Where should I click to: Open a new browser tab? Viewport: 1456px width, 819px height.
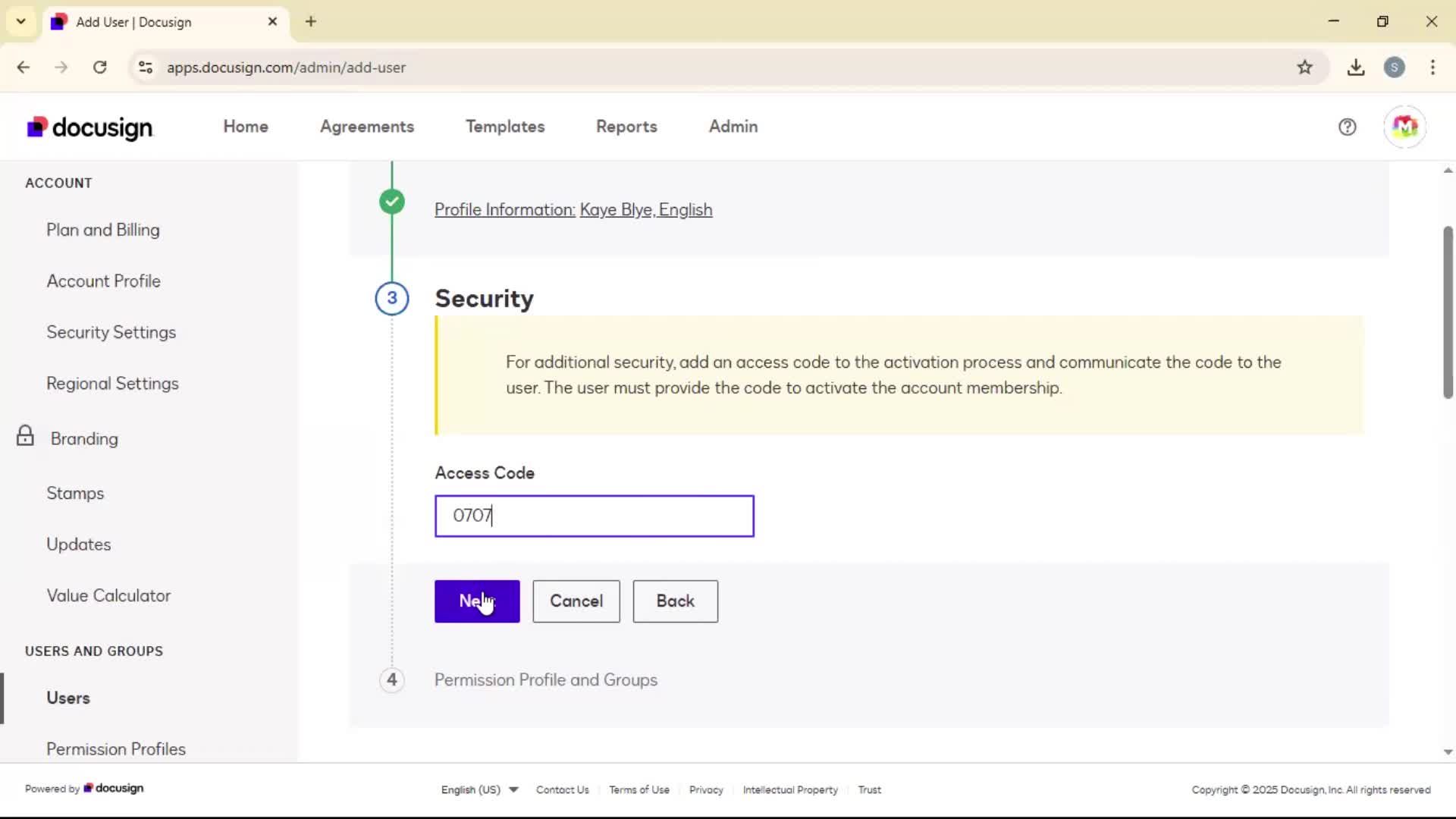tap(311, 21)
